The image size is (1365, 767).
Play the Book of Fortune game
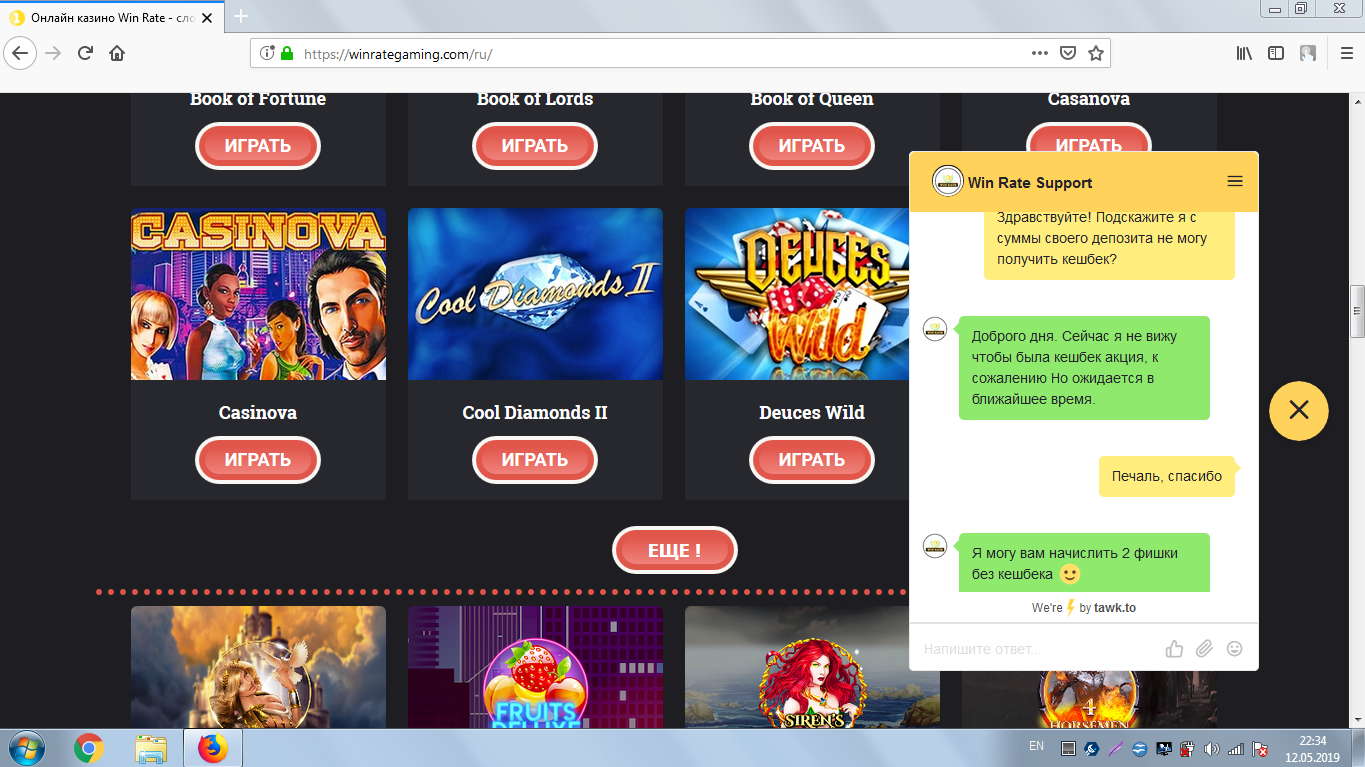coord(258,146)
